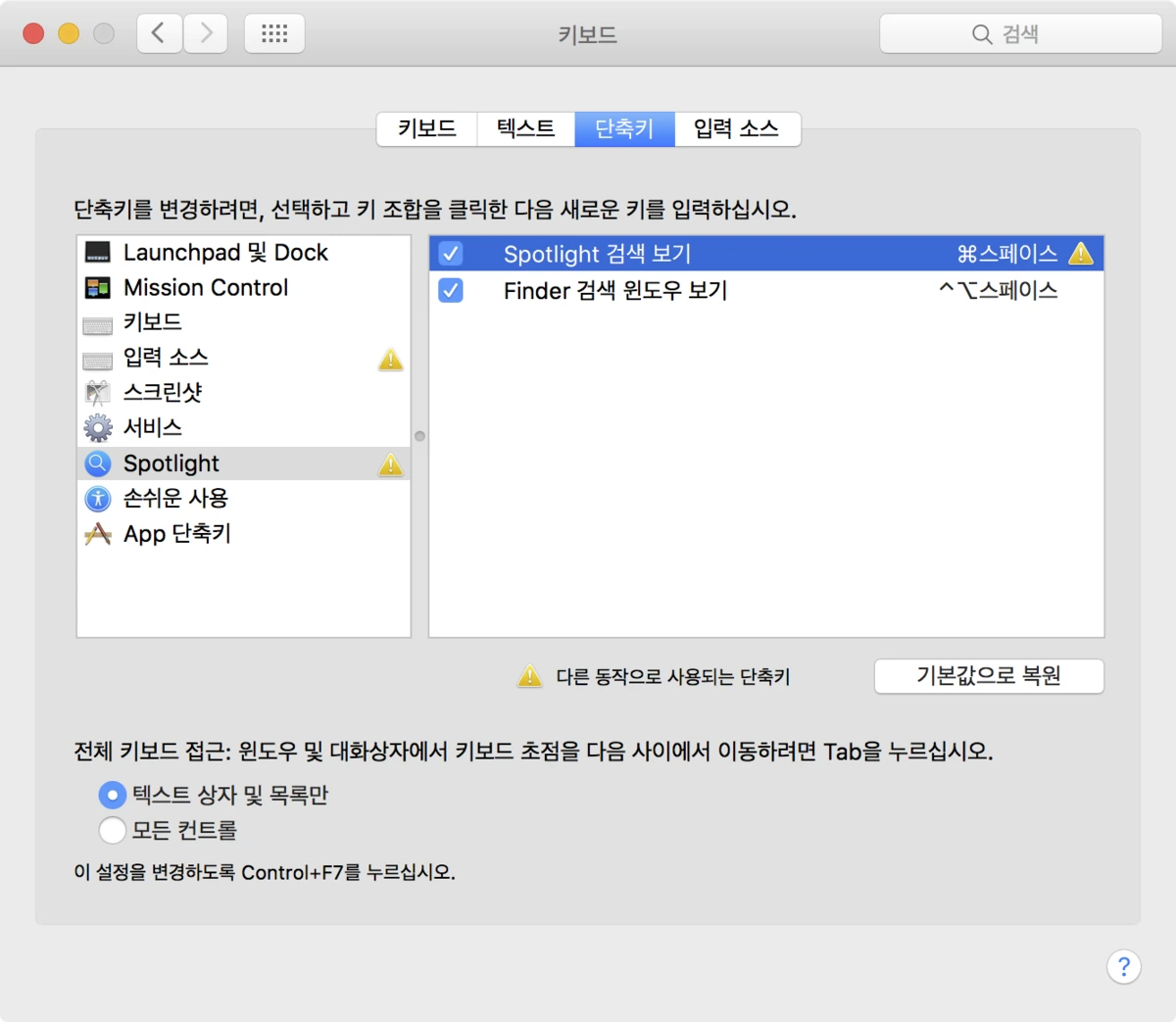The image size is (1176, 1022).
Task: Switch to the 텍스트 tab
Action: pyautogui.click(x=526, y=128)
